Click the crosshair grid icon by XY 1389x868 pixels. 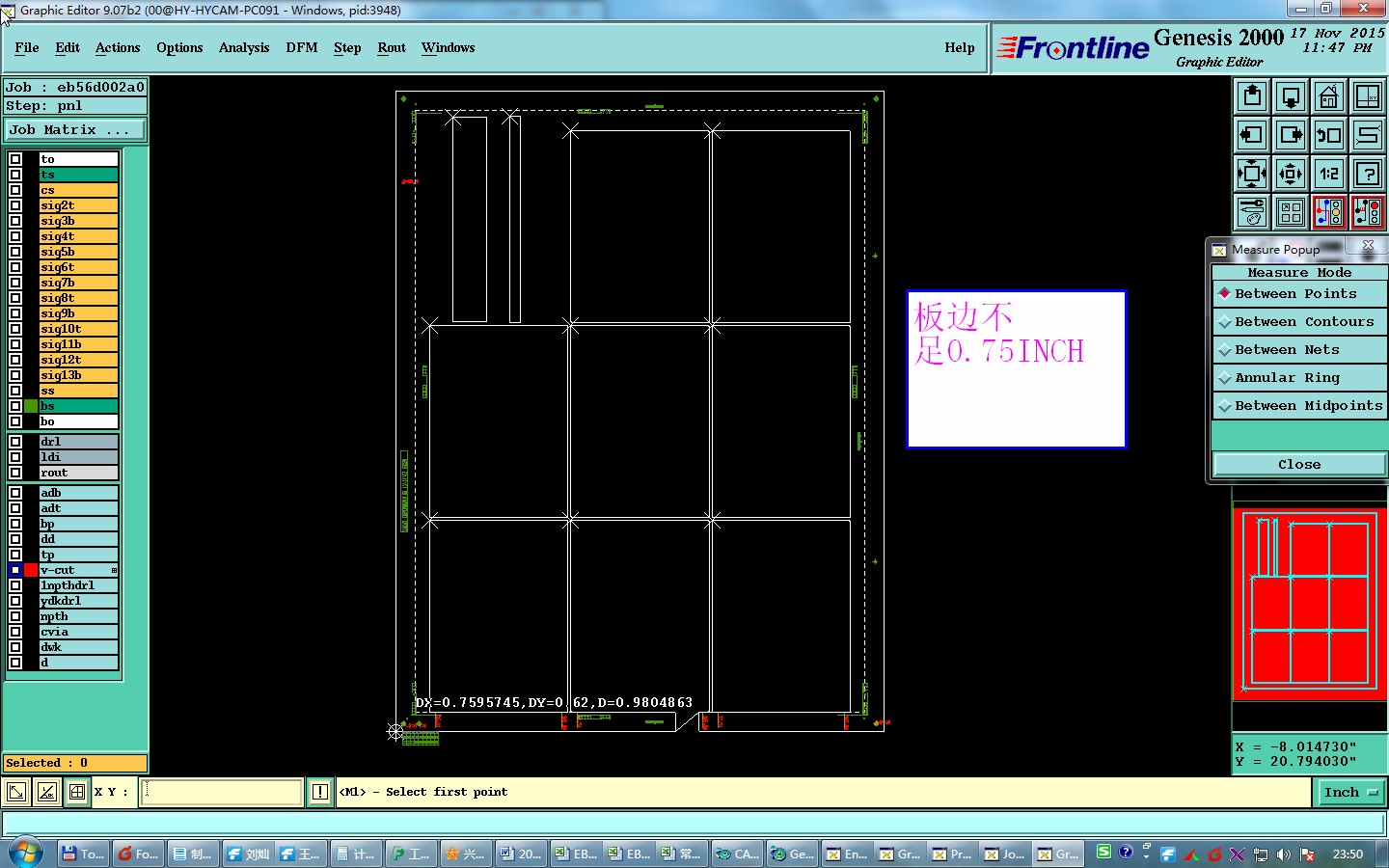[x=77, y=793]
